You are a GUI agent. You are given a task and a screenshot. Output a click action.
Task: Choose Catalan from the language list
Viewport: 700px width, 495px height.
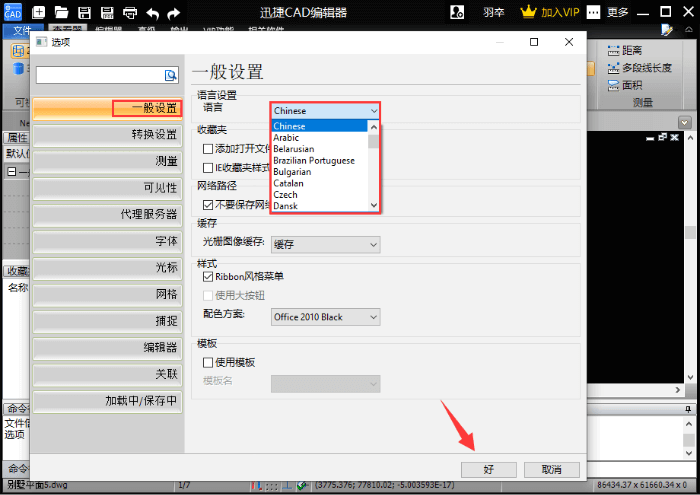click(320, 183)
